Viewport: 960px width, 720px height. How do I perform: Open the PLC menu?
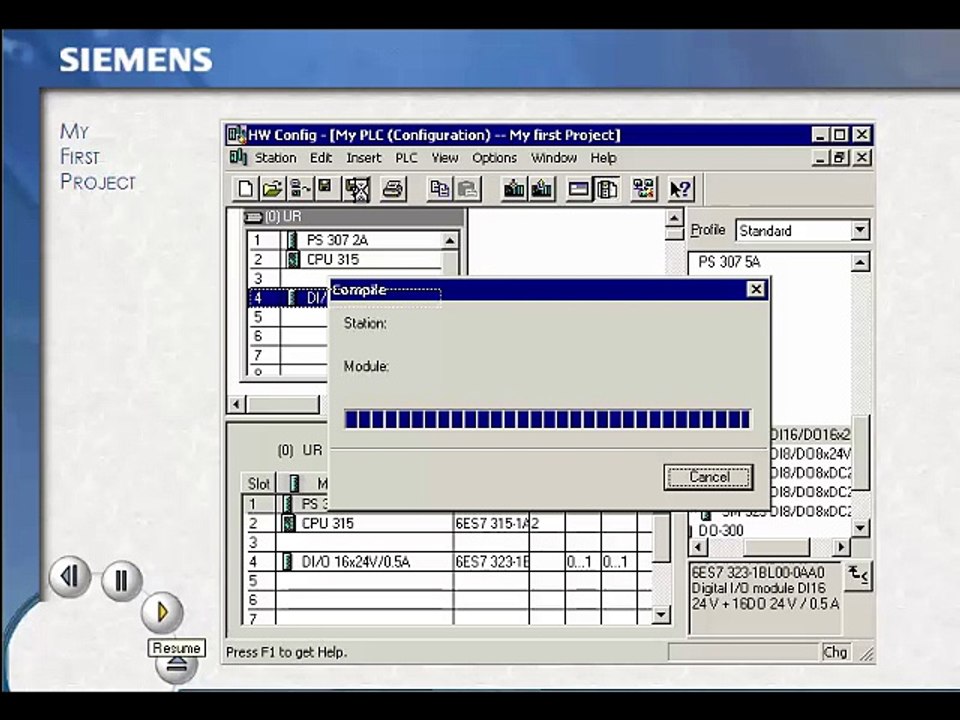coord(406,158)
